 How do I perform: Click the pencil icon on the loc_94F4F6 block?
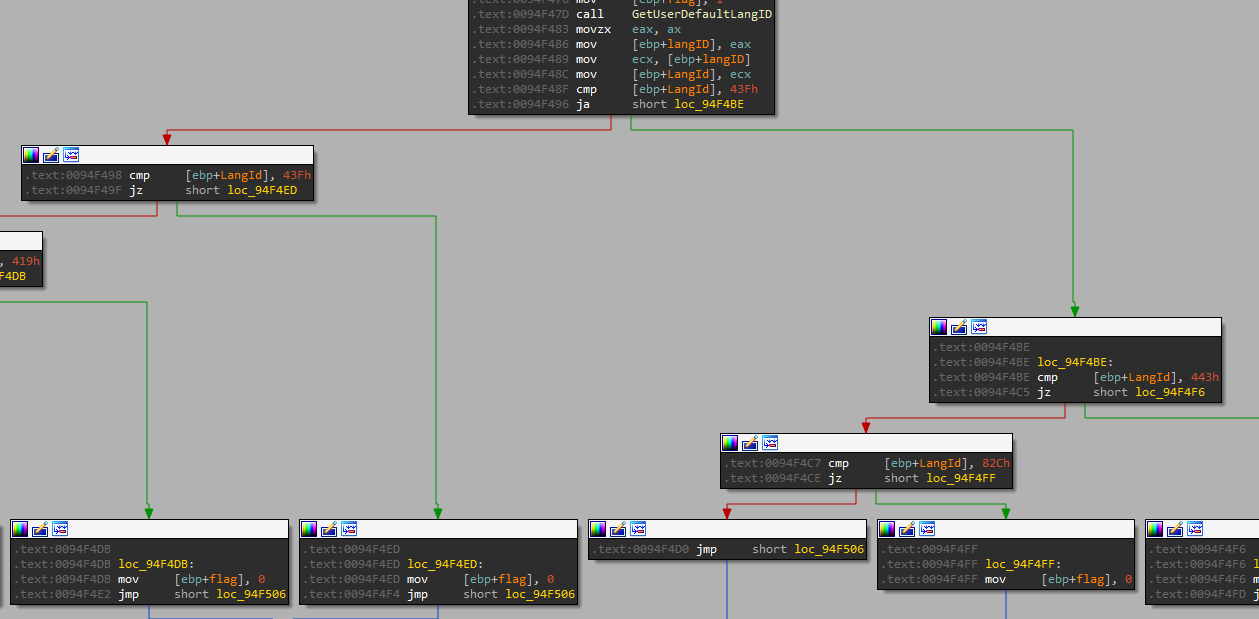[1175, 529]
